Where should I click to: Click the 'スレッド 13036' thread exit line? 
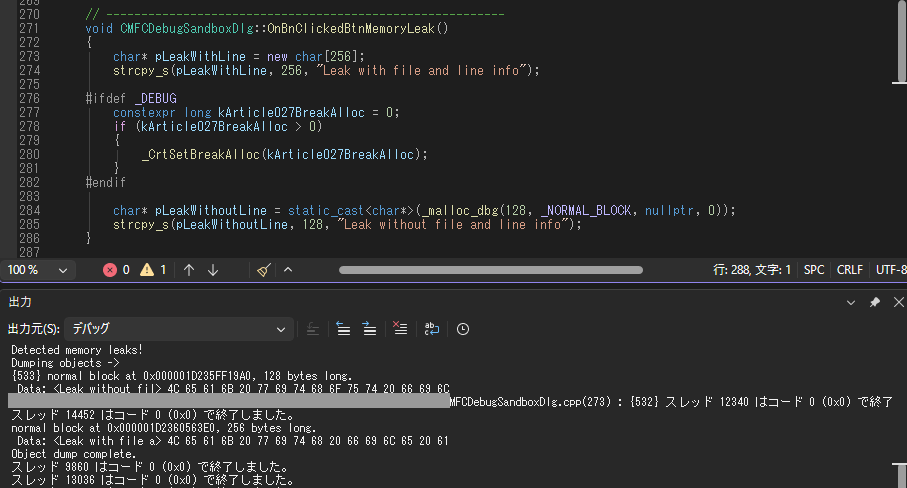tap(153, 480)
